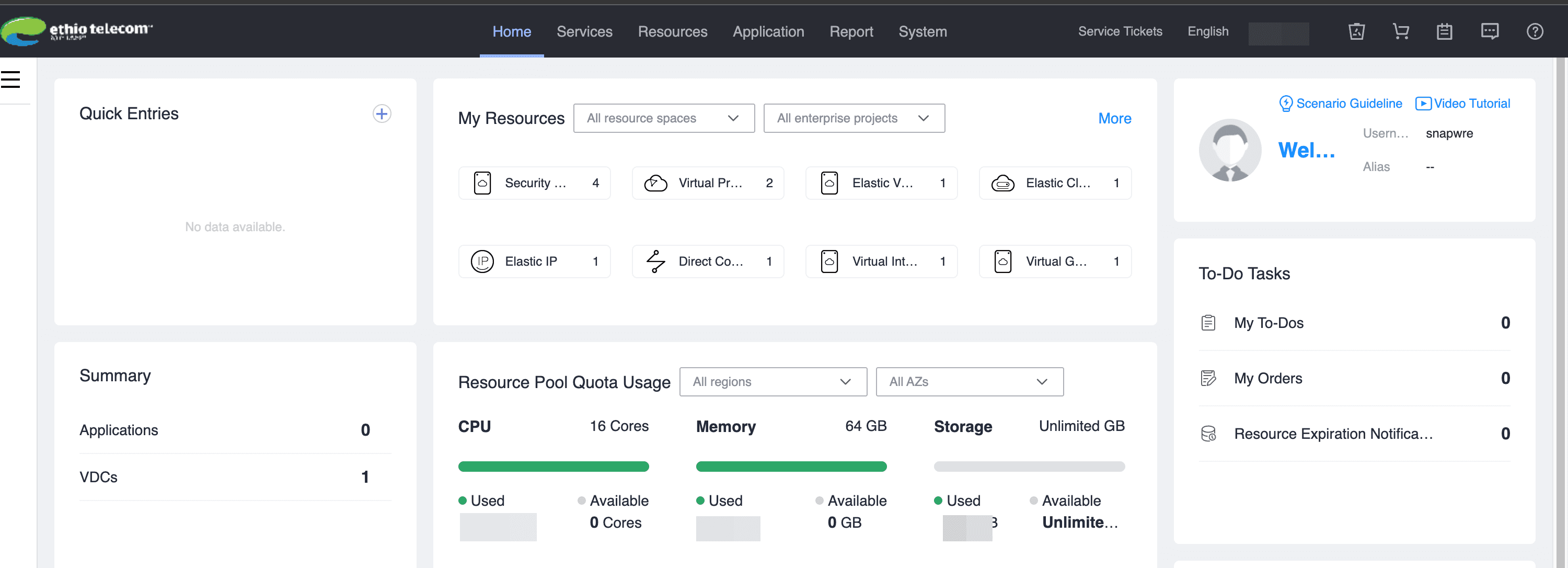Open the shopping cart icon
The height and width of the screenshot is (568, 1568).
pyautogui.click(x=1401, y=32)
